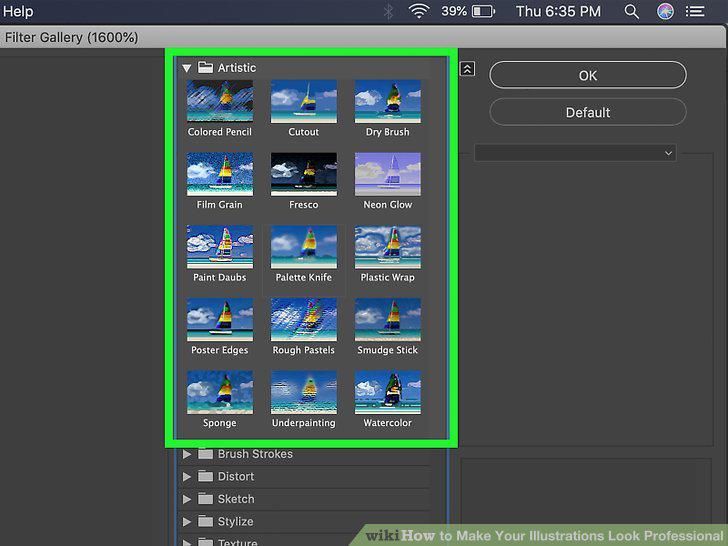Click the Default button
This screenshot has height=546, width=728.
[x=588, y=112]
